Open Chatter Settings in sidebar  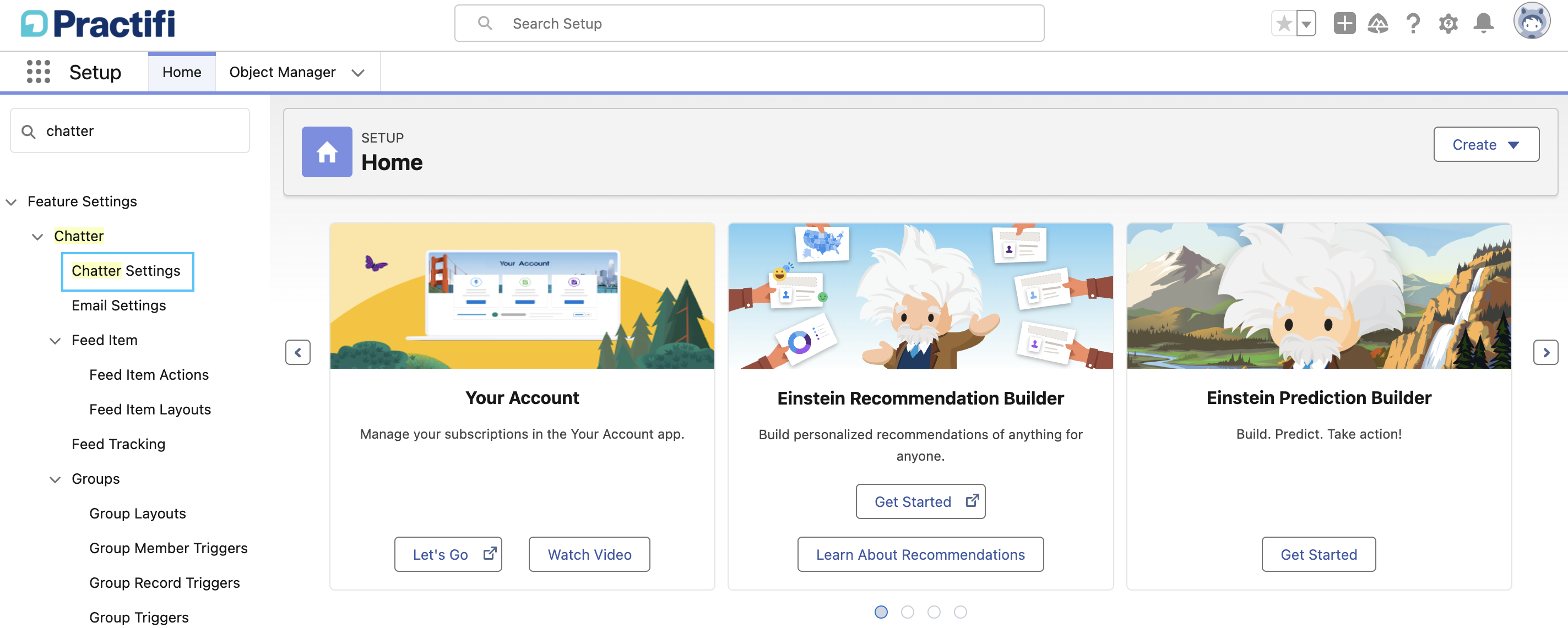tap(126, 271)
